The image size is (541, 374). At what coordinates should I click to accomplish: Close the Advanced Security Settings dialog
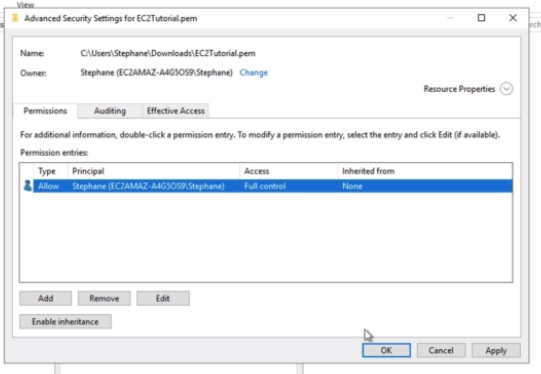coord(513,18)
